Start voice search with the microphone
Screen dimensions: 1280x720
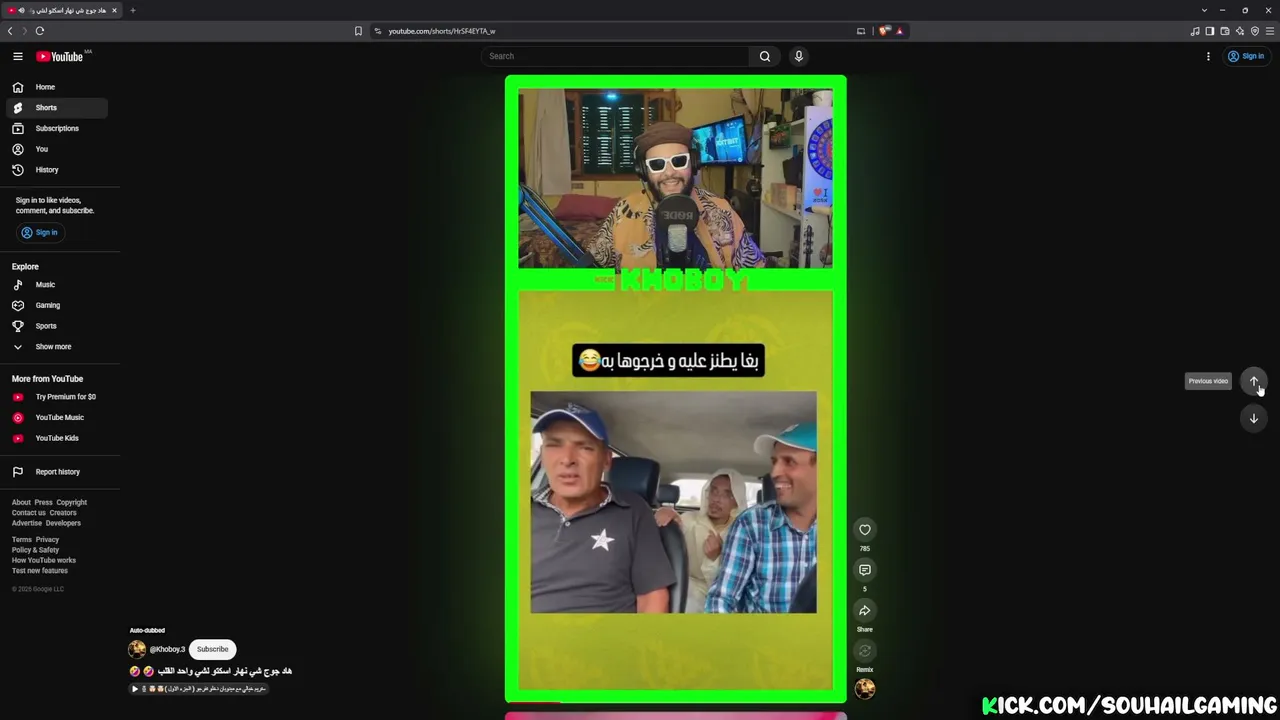(x=798, y=56)
